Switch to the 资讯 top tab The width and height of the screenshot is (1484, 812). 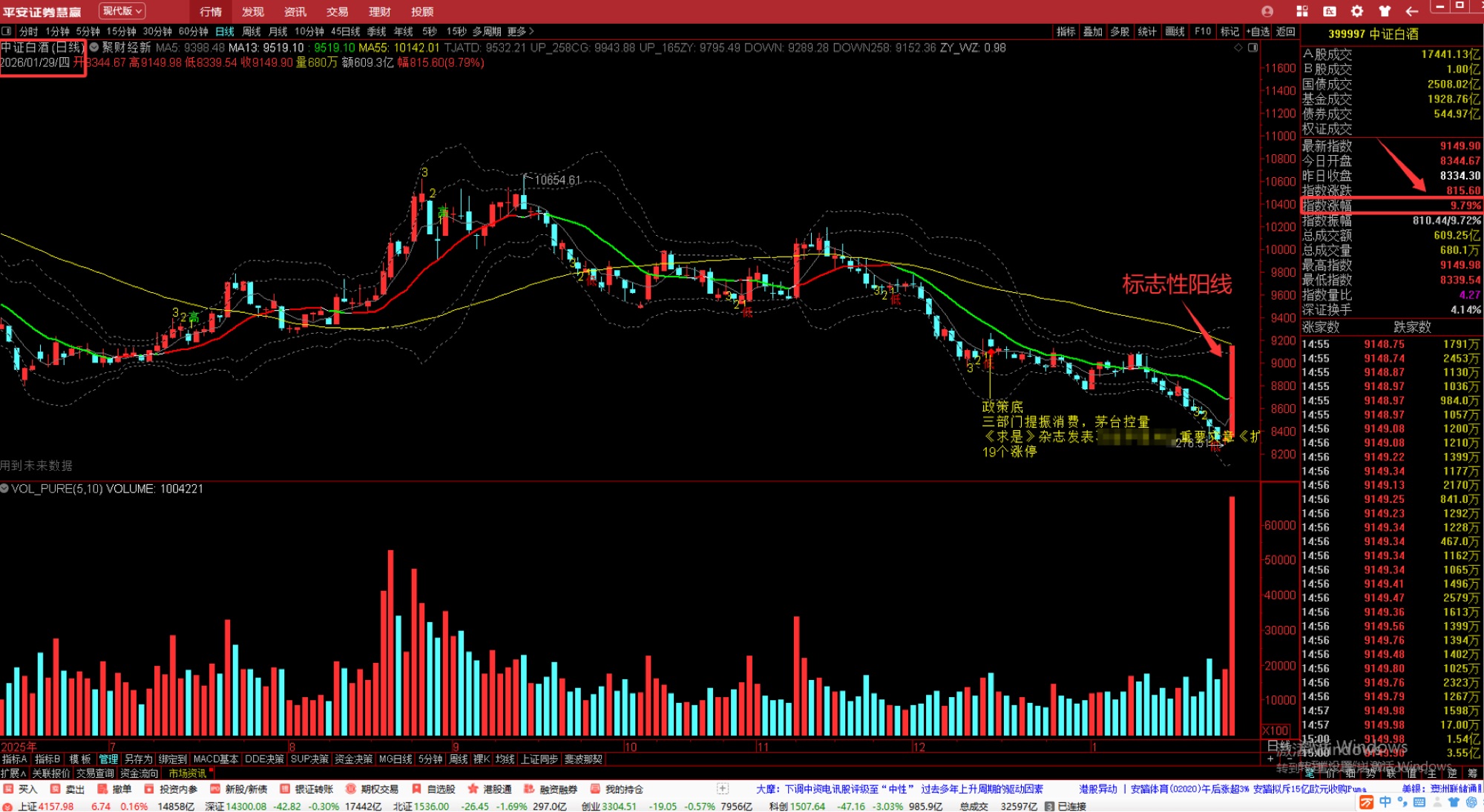(x=295, y=12)
